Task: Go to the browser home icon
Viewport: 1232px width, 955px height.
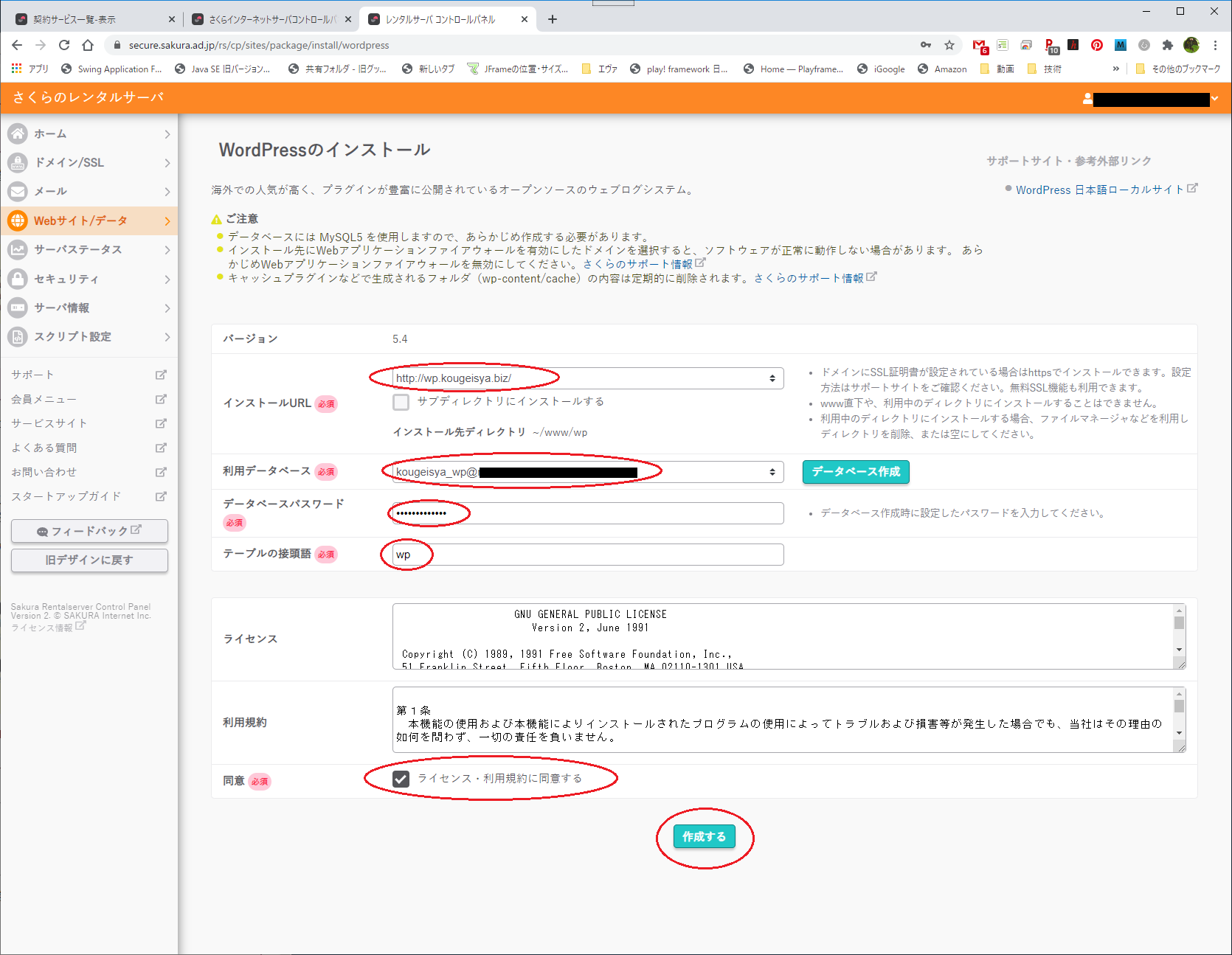Action: [88, 45]
